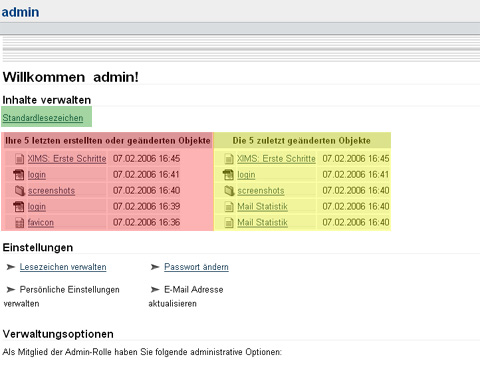Viewport: 480px width, 365px height.
Task: Click the date 07.02.2006 16:39 in red table
Action: pos(146,206)
